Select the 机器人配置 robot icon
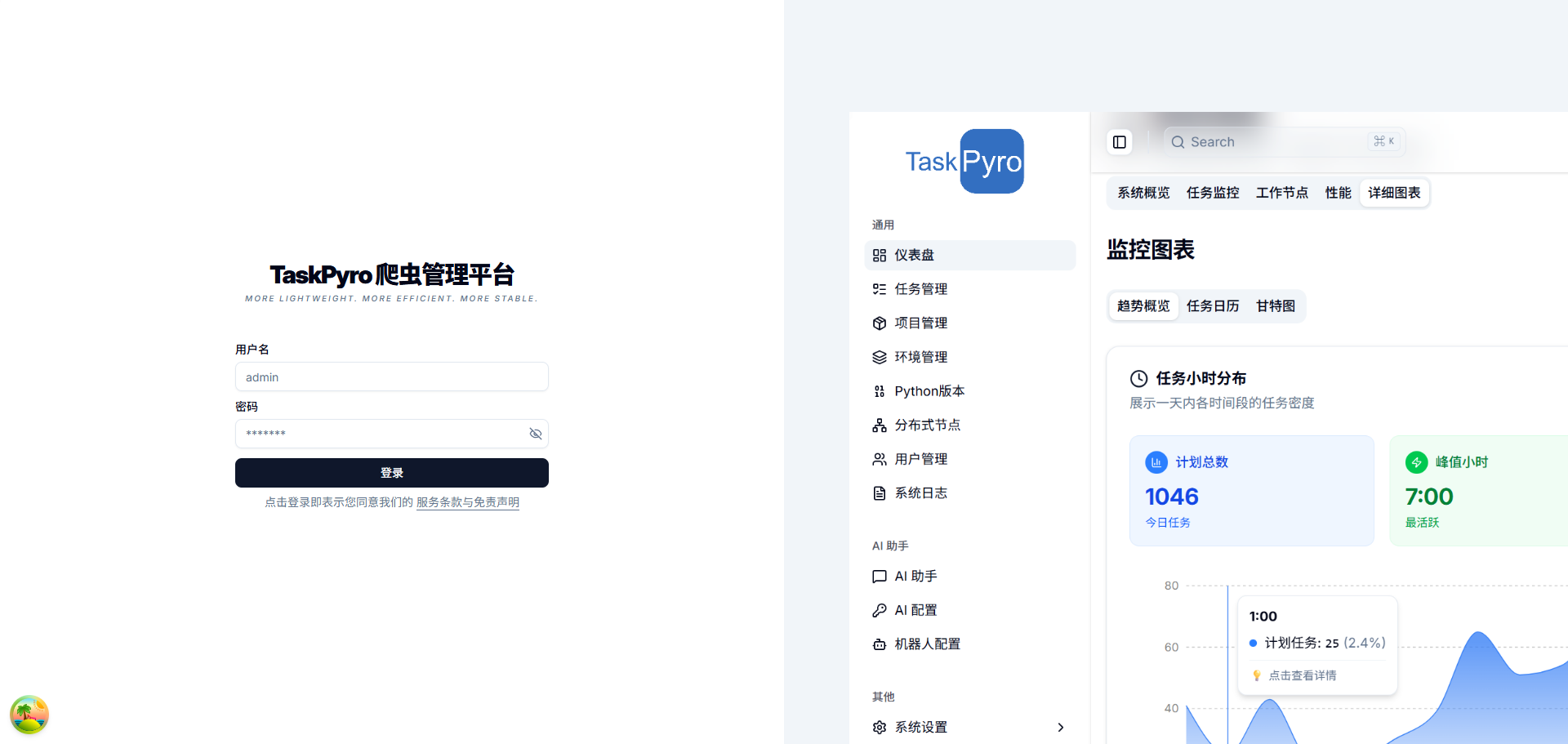 [880, 644]
